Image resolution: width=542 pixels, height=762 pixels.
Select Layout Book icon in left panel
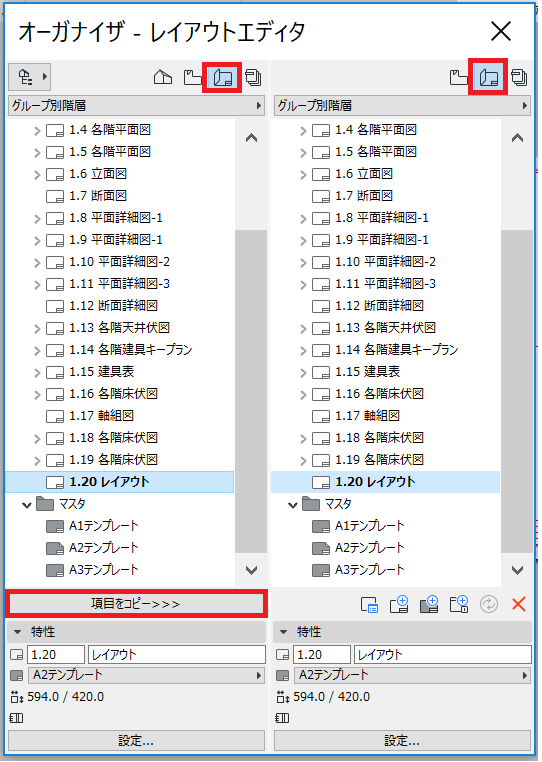(223, 77)
